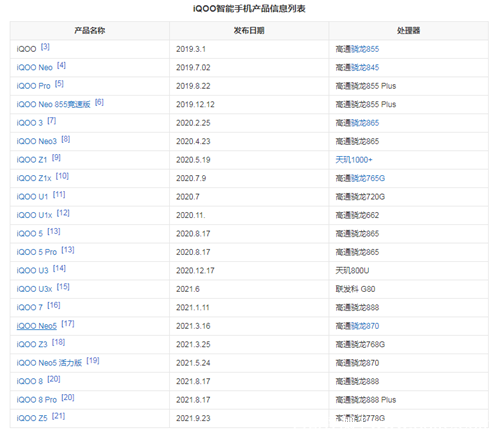Click the processor column header
The height and width of the screenshot is (438, 500).
pyautogui.click(x=408, y=31)
